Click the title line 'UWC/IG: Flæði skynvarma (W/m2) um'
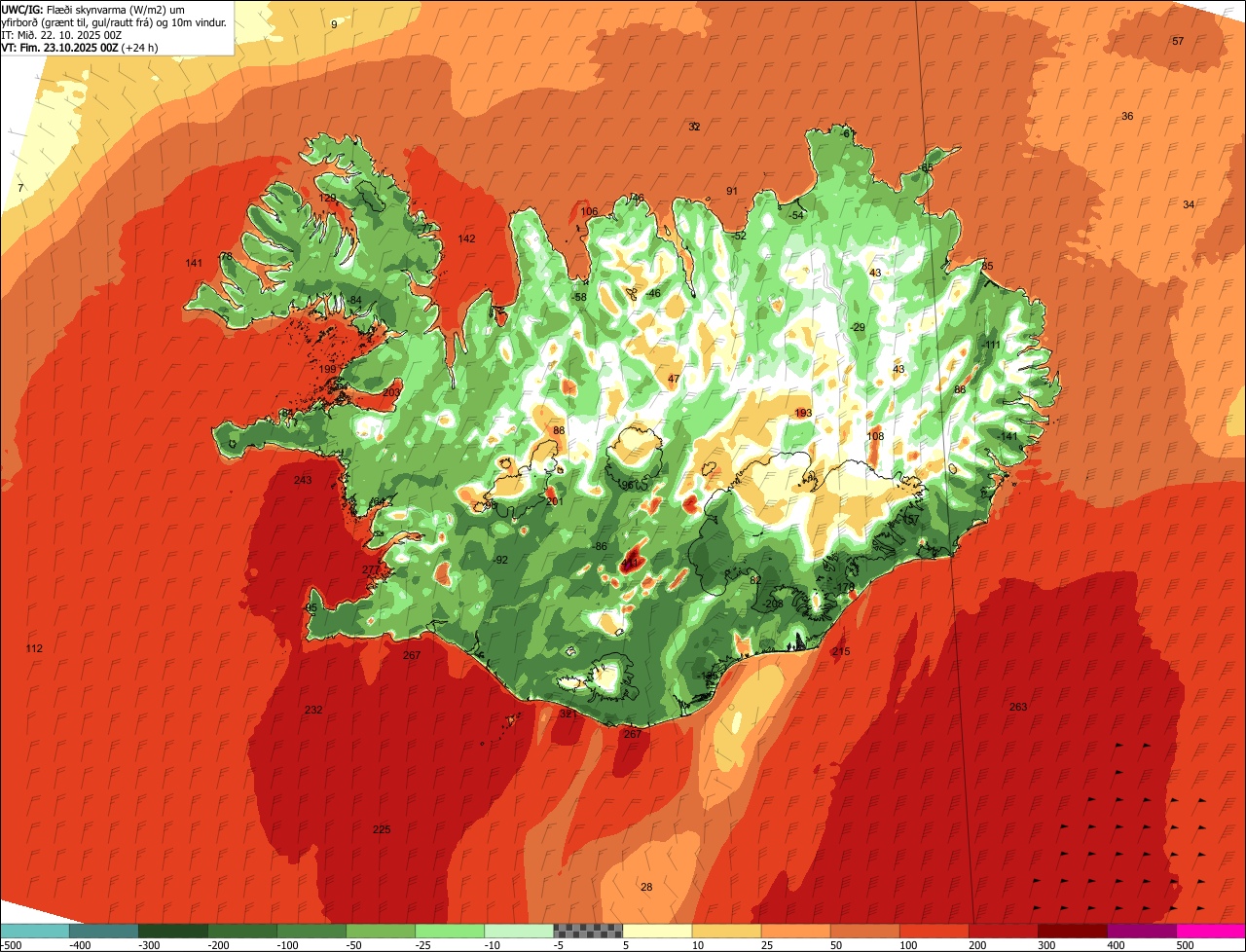Screen dimensions: 1246x952 (x=93, y=9)
